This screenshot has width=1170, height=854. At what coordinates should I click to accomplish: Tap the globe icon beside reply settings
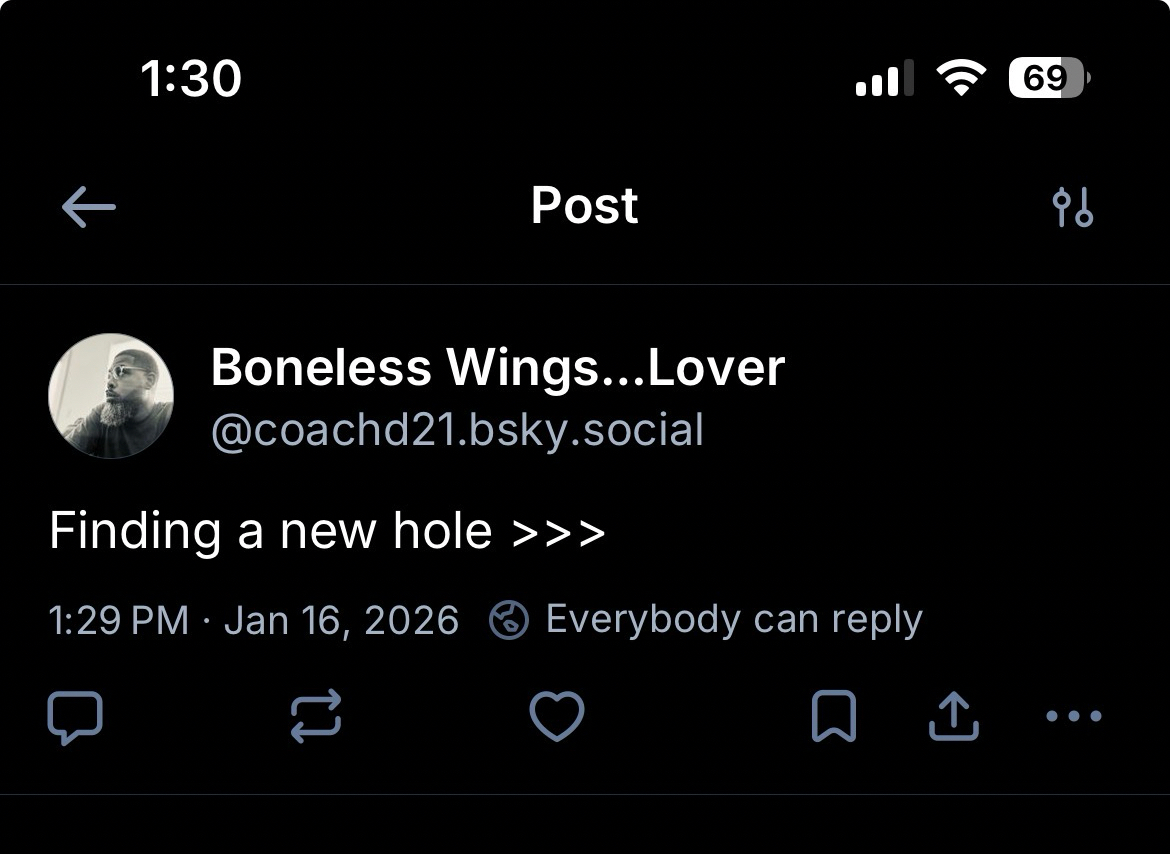tap(509, 621)
